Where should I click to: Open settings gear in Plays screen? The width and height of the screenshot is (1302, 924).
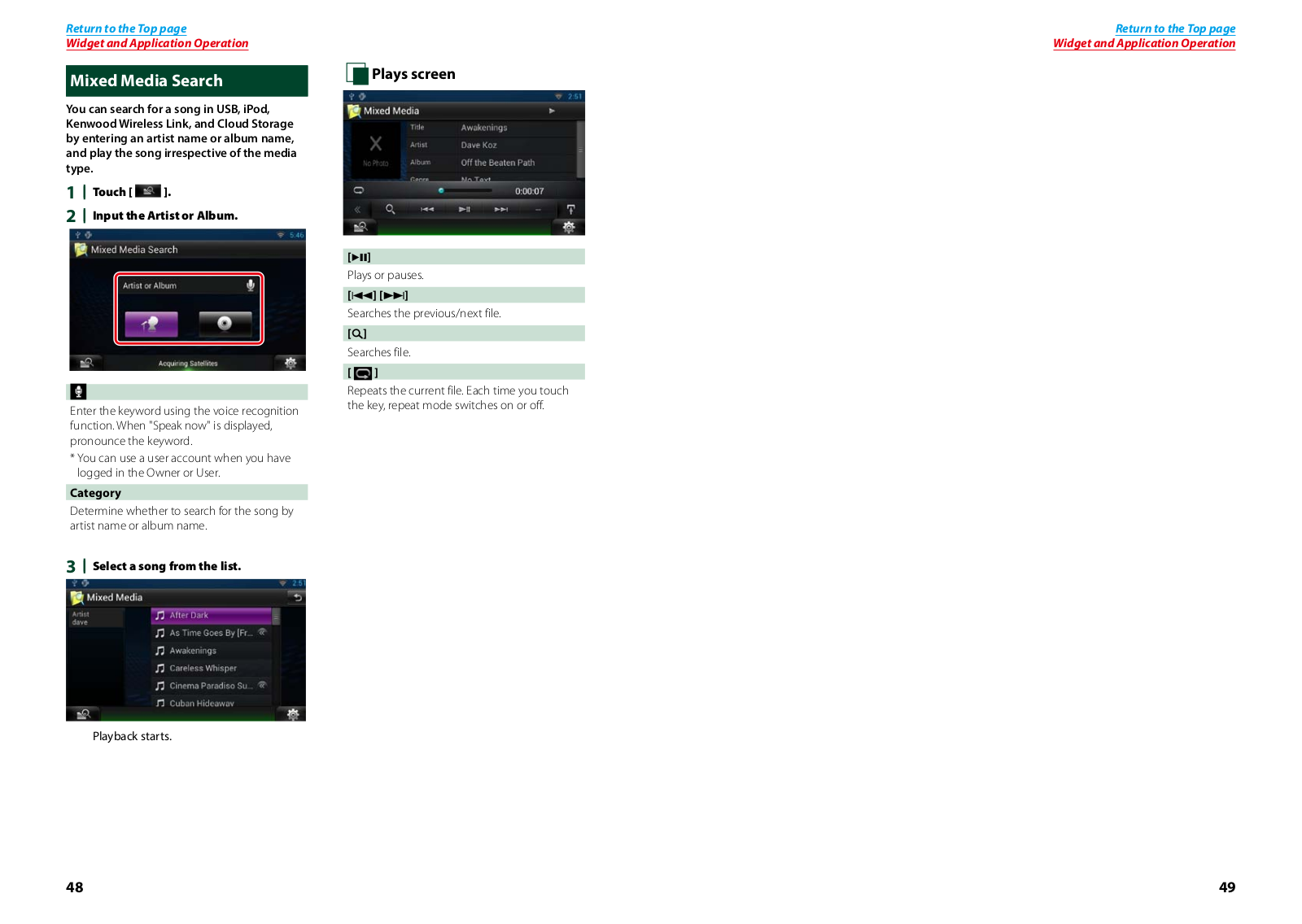point(569,227)
